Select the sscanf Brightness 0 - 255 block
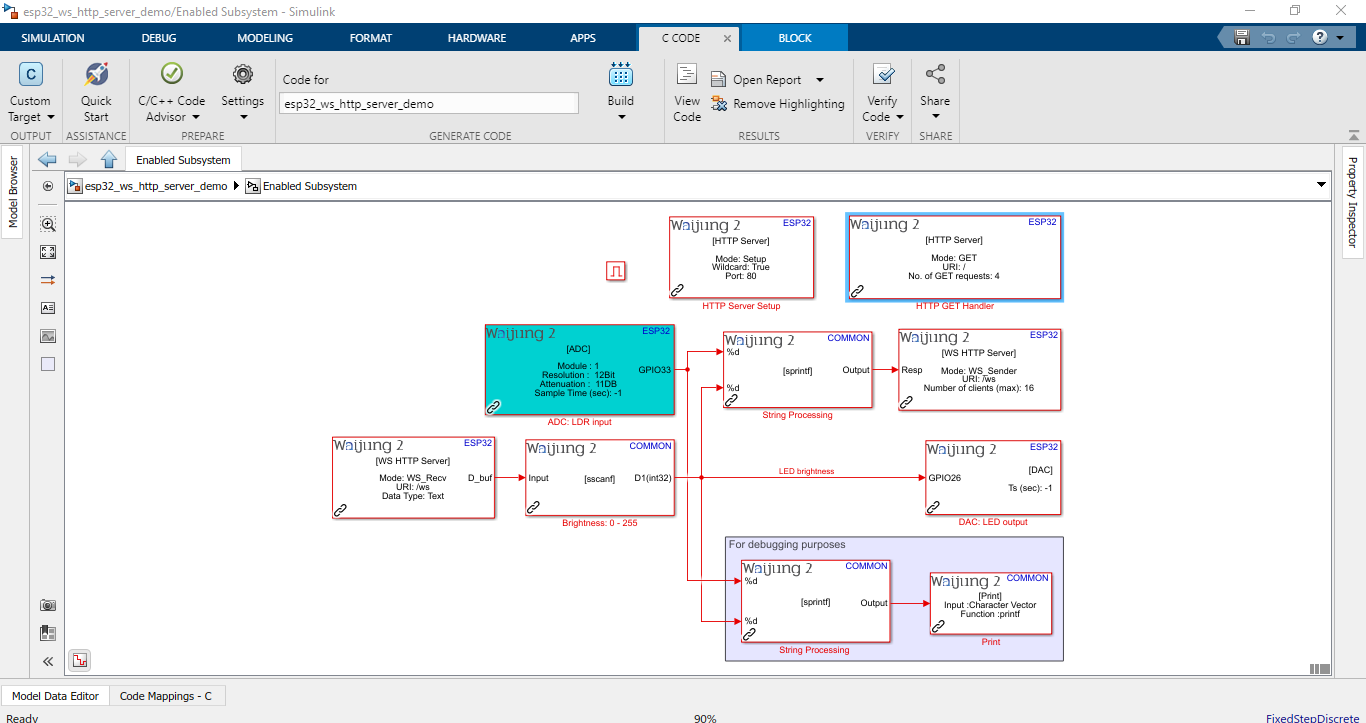The width and height of the screenshot is (1366, 723). 600,478
